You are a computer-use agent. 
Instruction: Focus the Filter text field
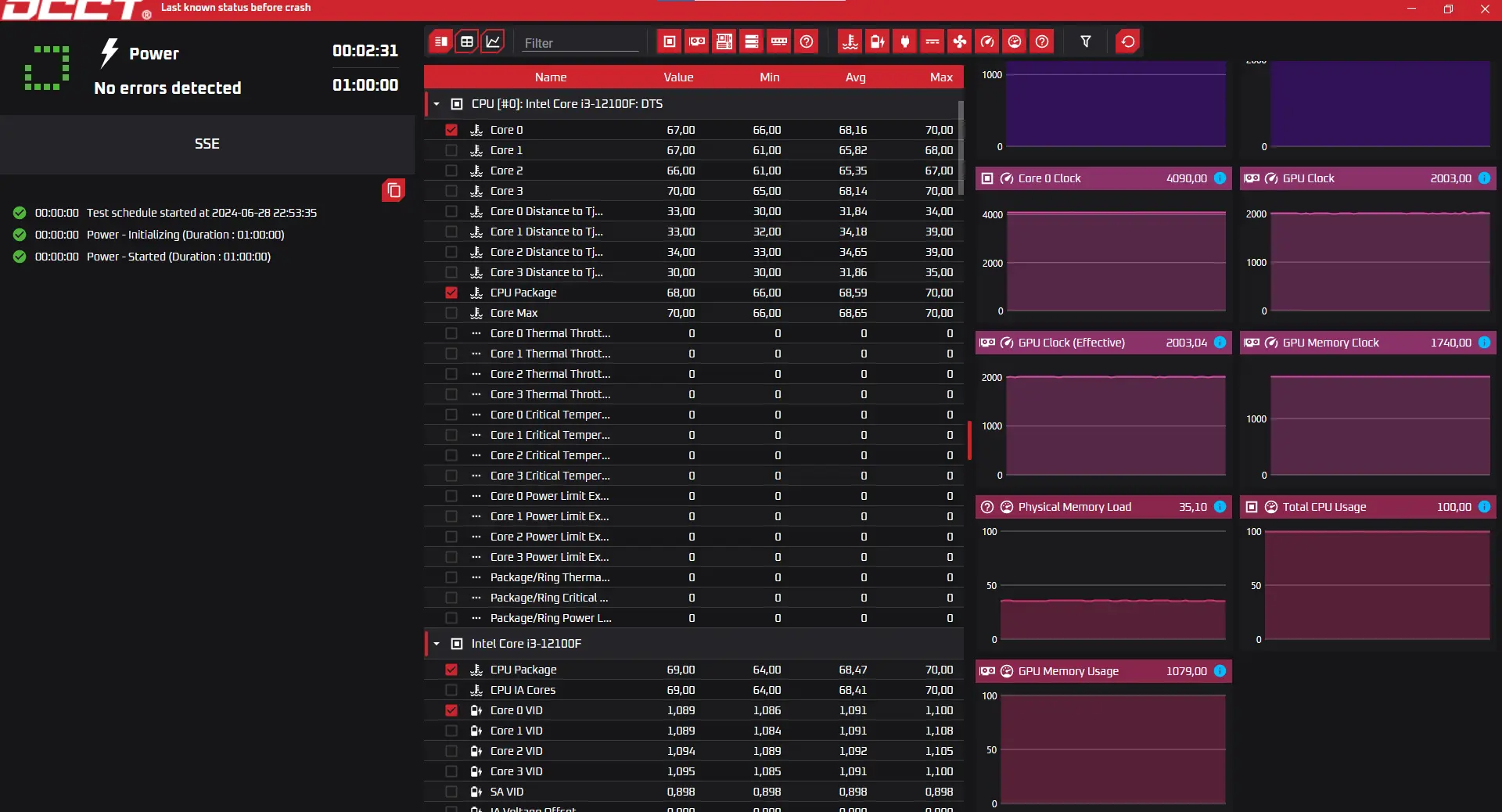point(580,43)
